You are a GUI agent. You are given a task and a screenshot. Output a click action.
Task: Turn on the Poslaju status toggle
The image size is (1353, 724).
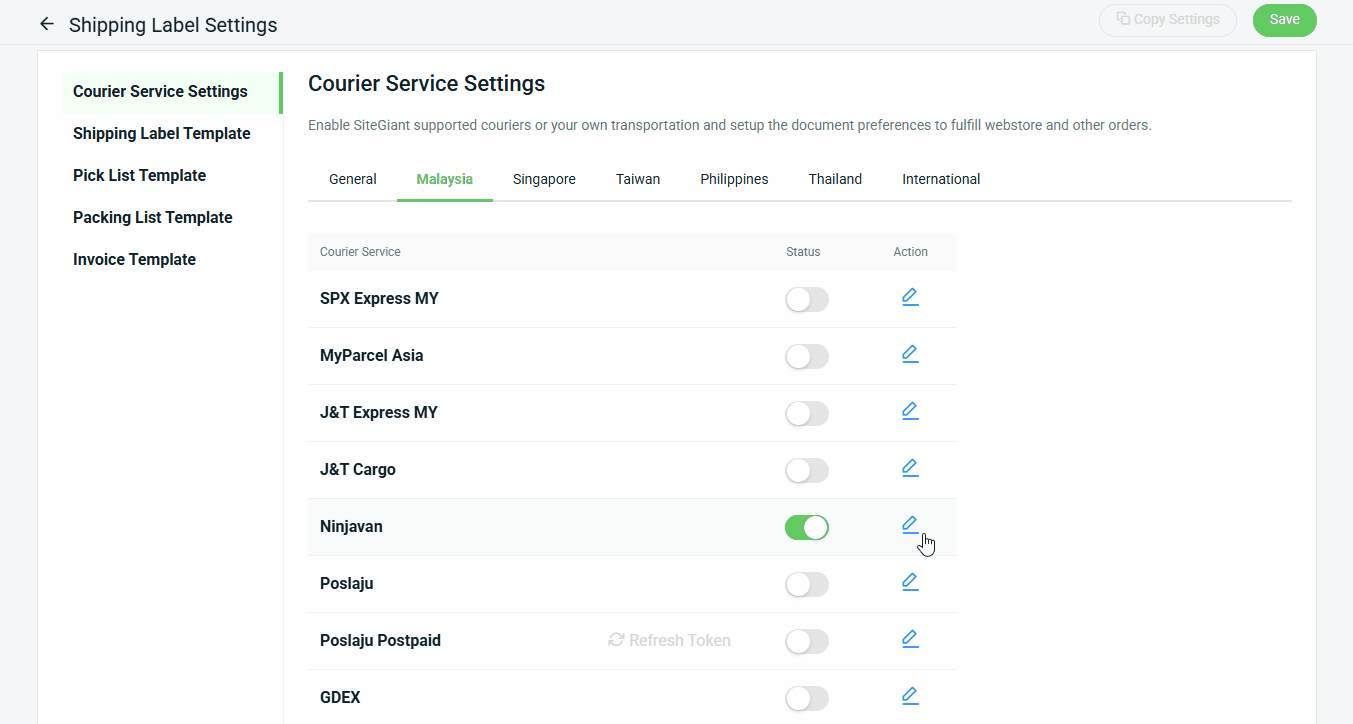point(806,584)
